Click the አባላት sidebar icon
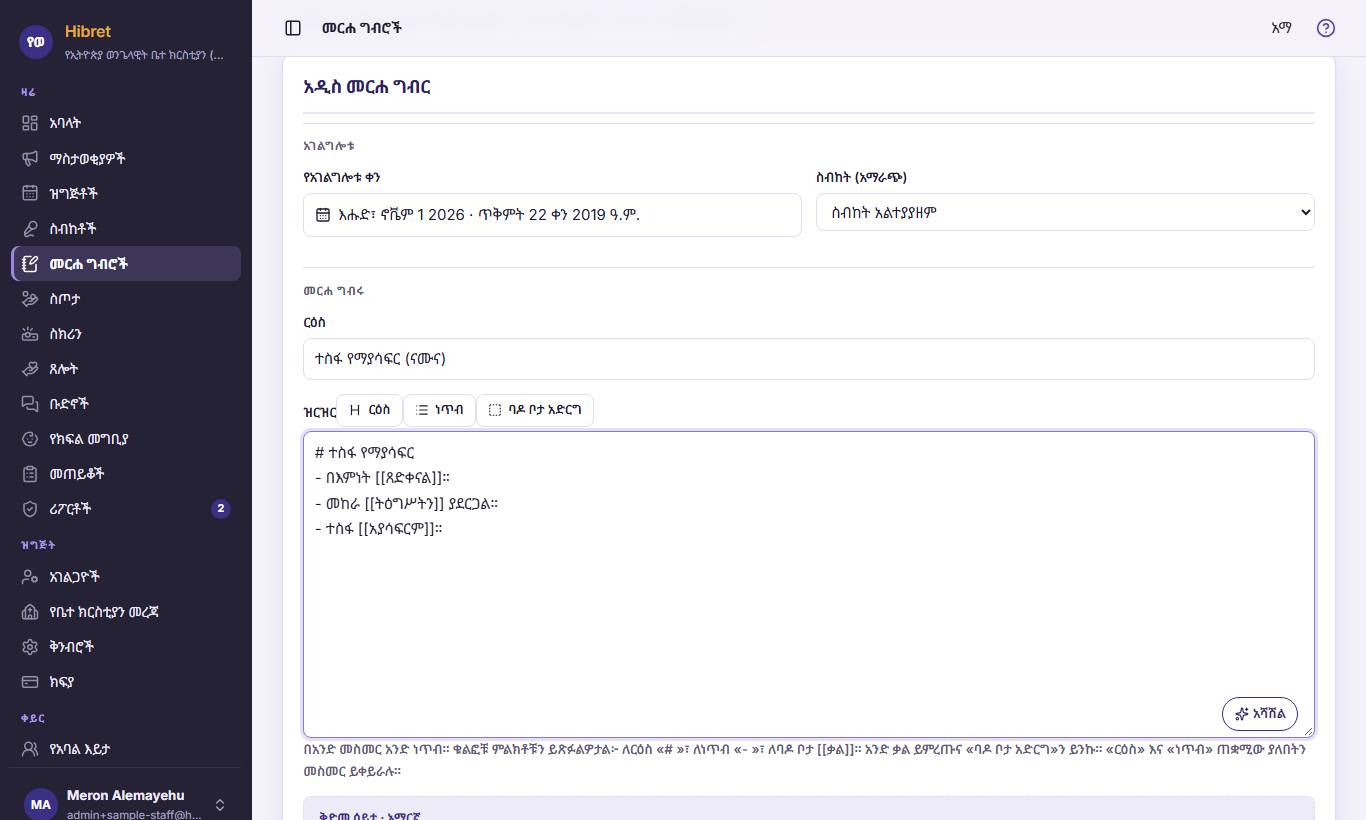 pos(30,123)
